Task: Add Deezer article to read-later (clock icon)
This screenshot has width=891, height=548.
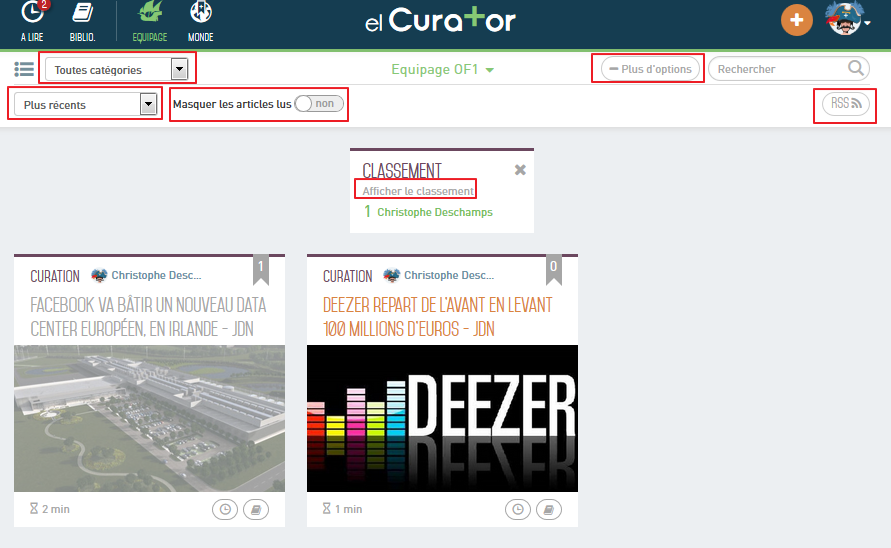Action: [518, 509]
